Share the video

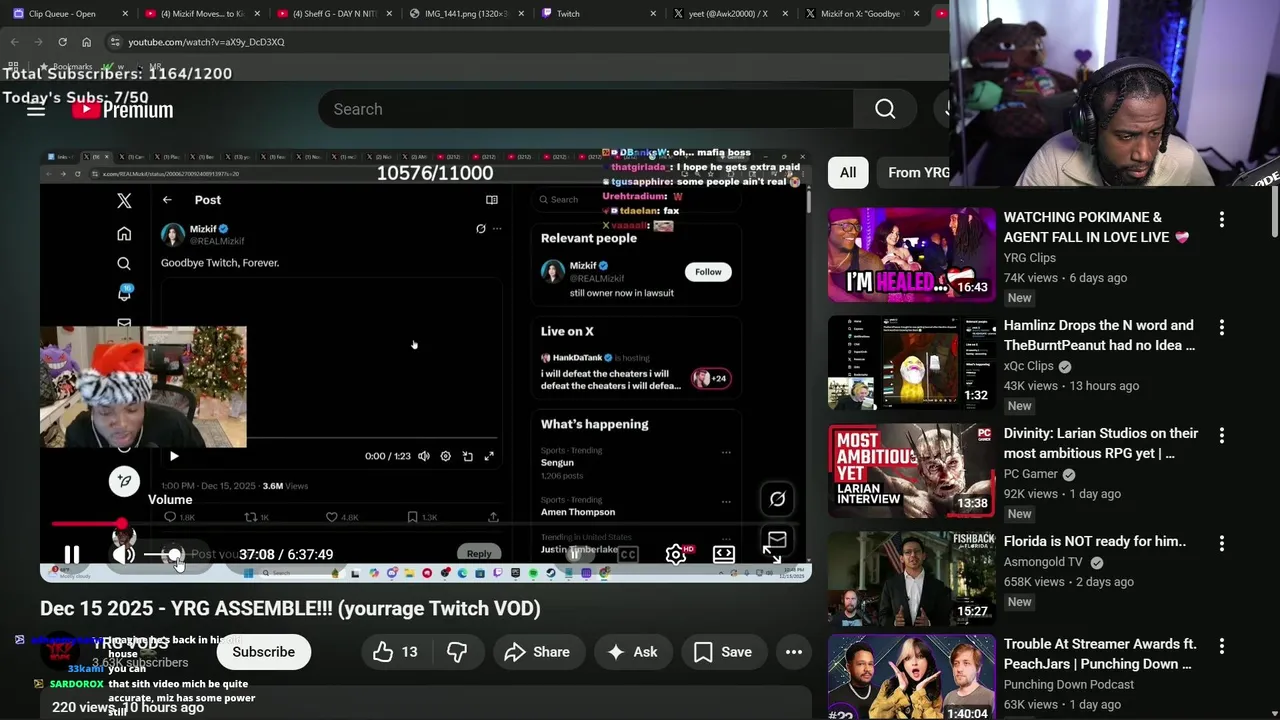click(537, 652)
